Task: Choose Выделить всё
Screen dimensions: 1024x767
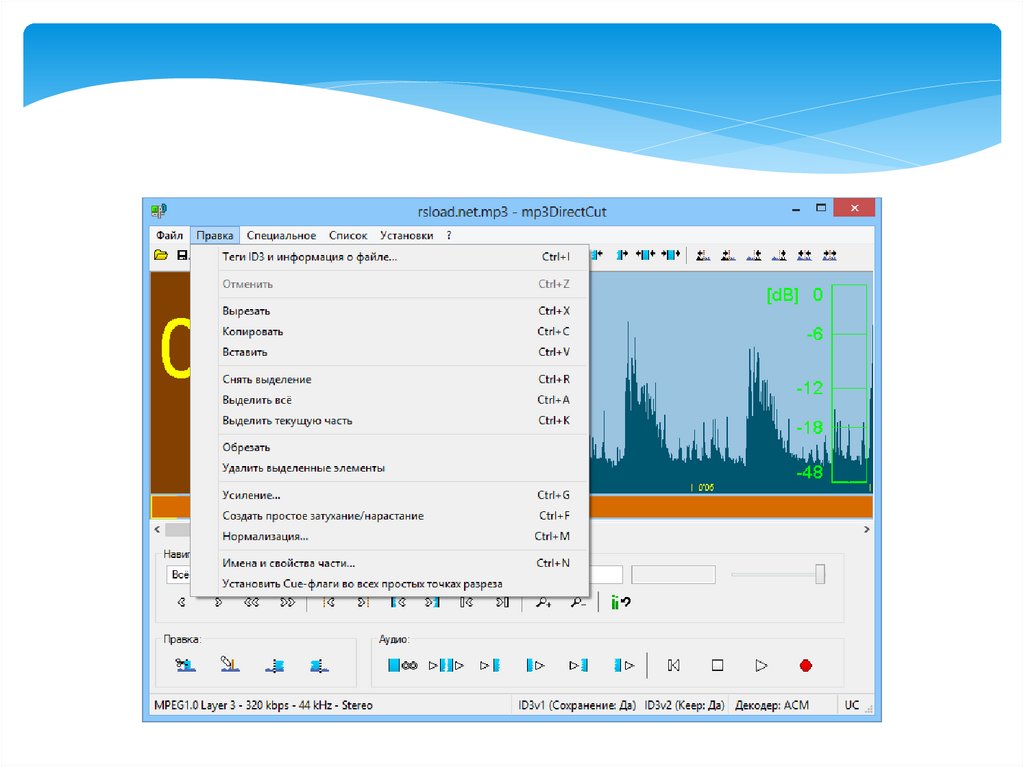Action: pyautogui.click(x=391, y=400)
